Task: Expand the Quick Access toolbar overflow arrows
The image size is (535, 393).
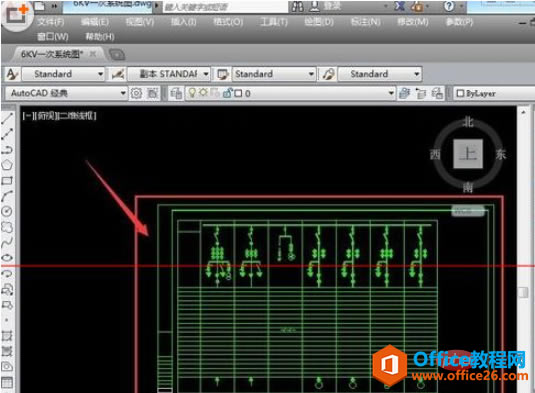Action: (55, 6)
